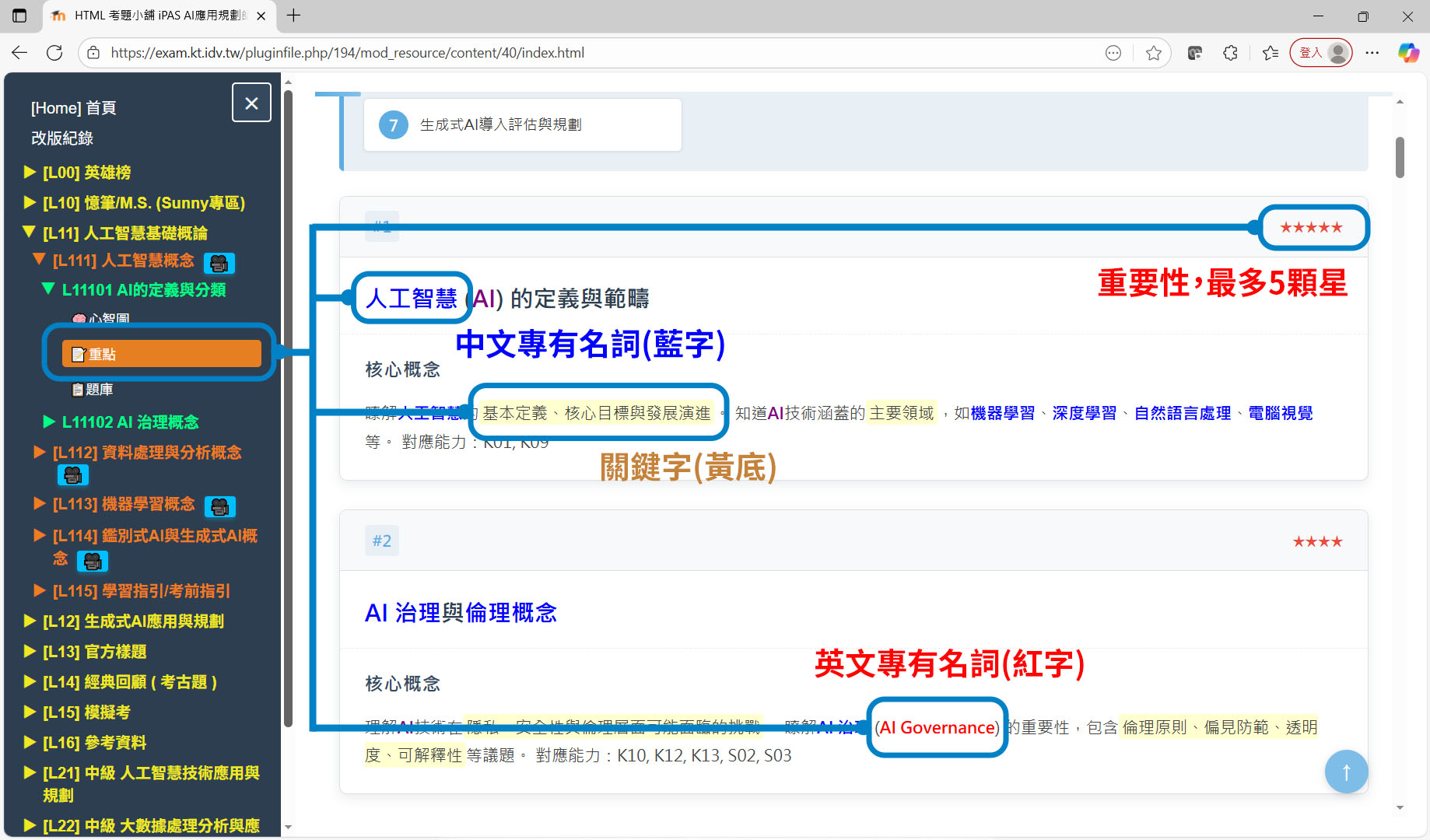Click the browser refresh icon
1430x840 pixels.
pyautogui.click(x=54, y=53)
